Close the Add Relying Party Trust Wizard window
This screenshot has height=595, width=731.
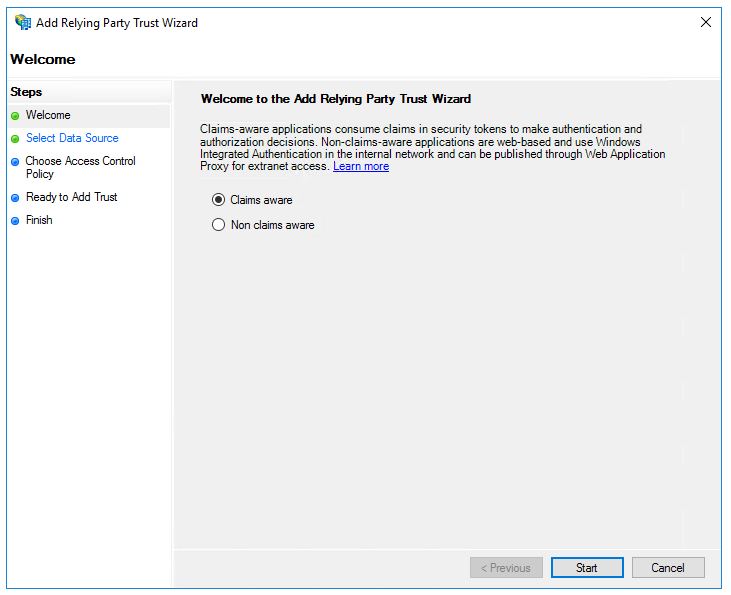[x=706, y=22]
